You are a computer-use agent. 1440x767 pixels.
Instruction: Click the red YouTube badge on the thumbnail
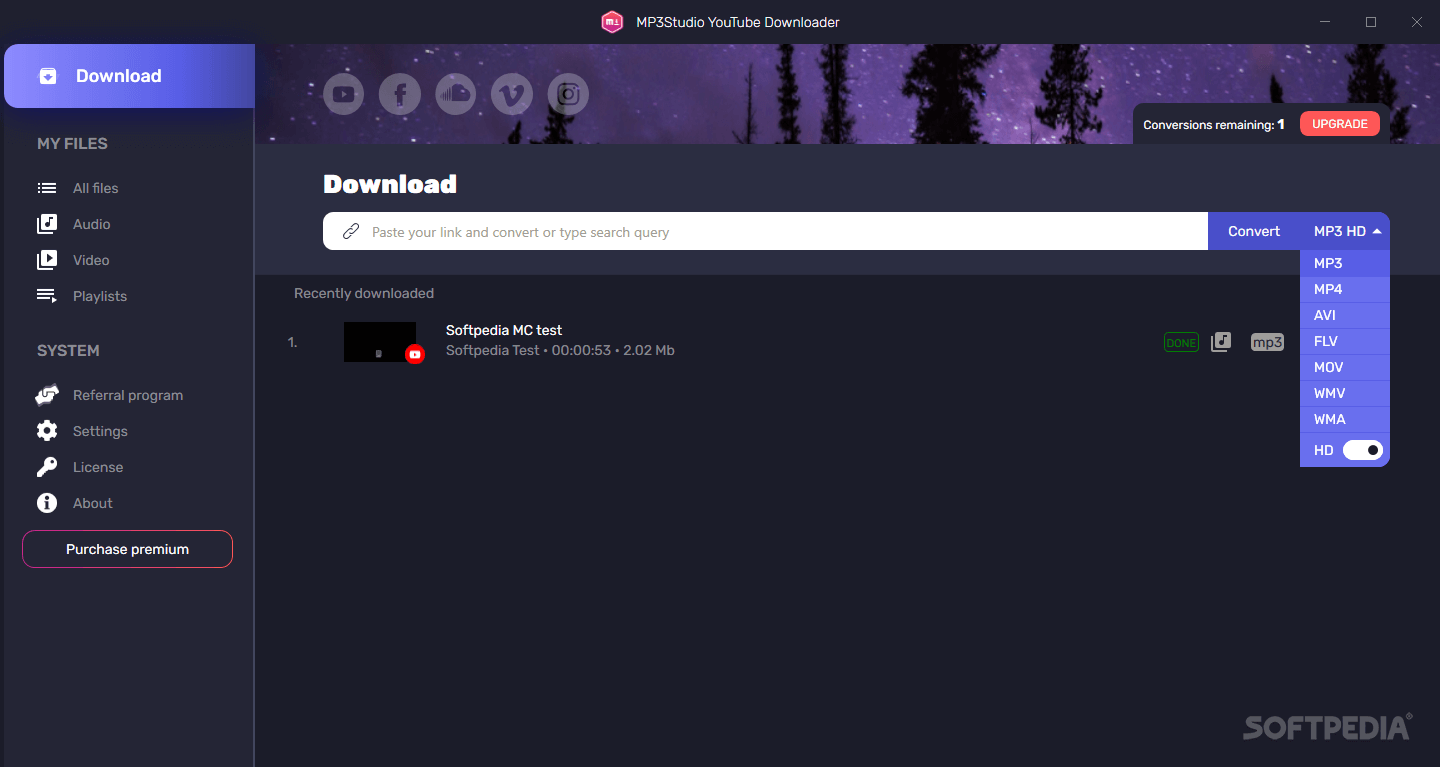(415, 354)
